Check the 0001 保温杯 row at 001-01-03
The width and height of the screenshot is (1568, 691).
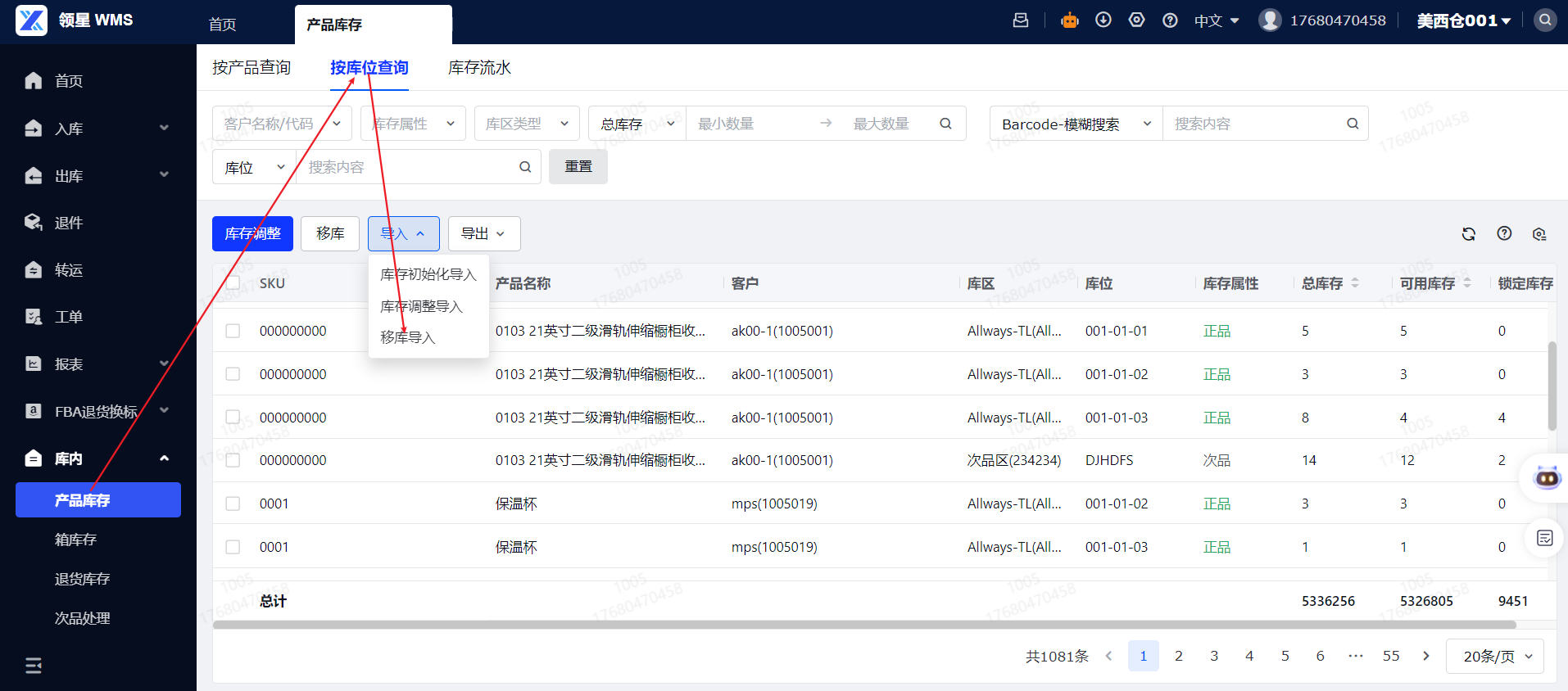(x=233, y=547)
